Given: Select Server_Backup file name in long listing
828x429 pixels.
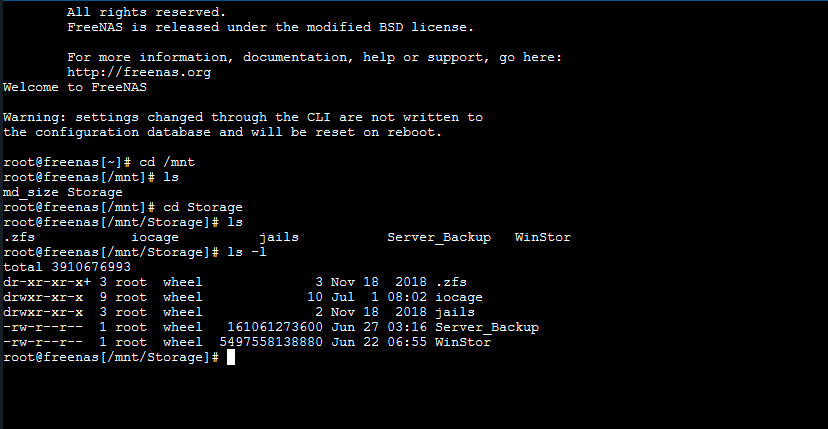Looking at the screenshot, I should [x=487, y=327].
